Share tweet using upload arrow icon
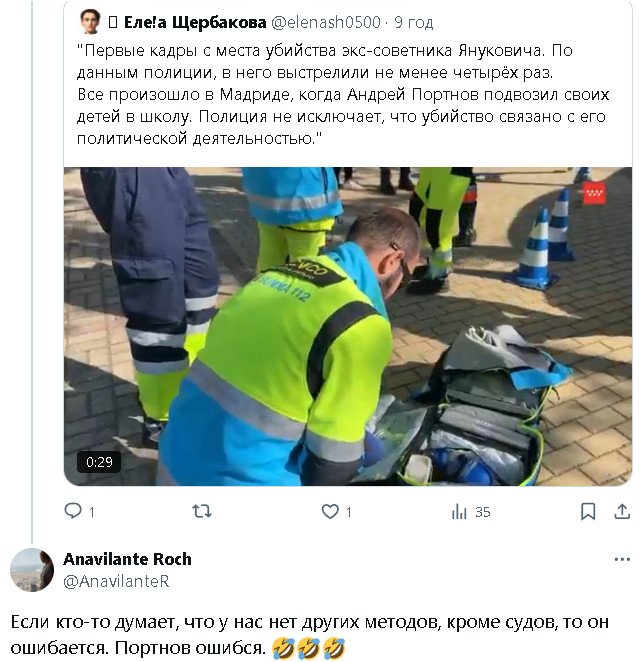 point(622,511)
